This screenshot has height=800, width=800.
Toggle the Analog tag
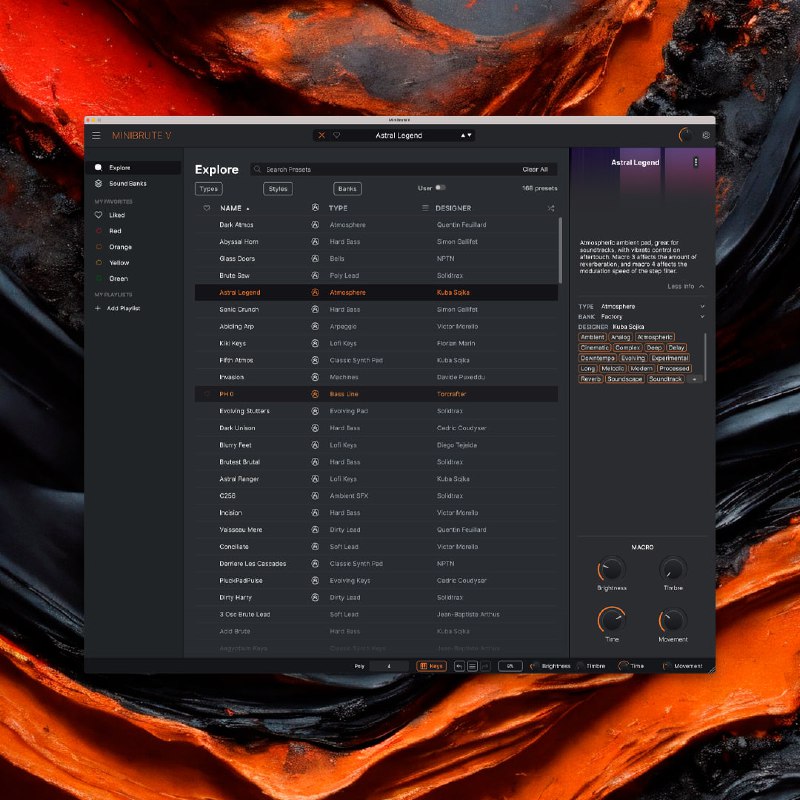click(x=620, y=337)
